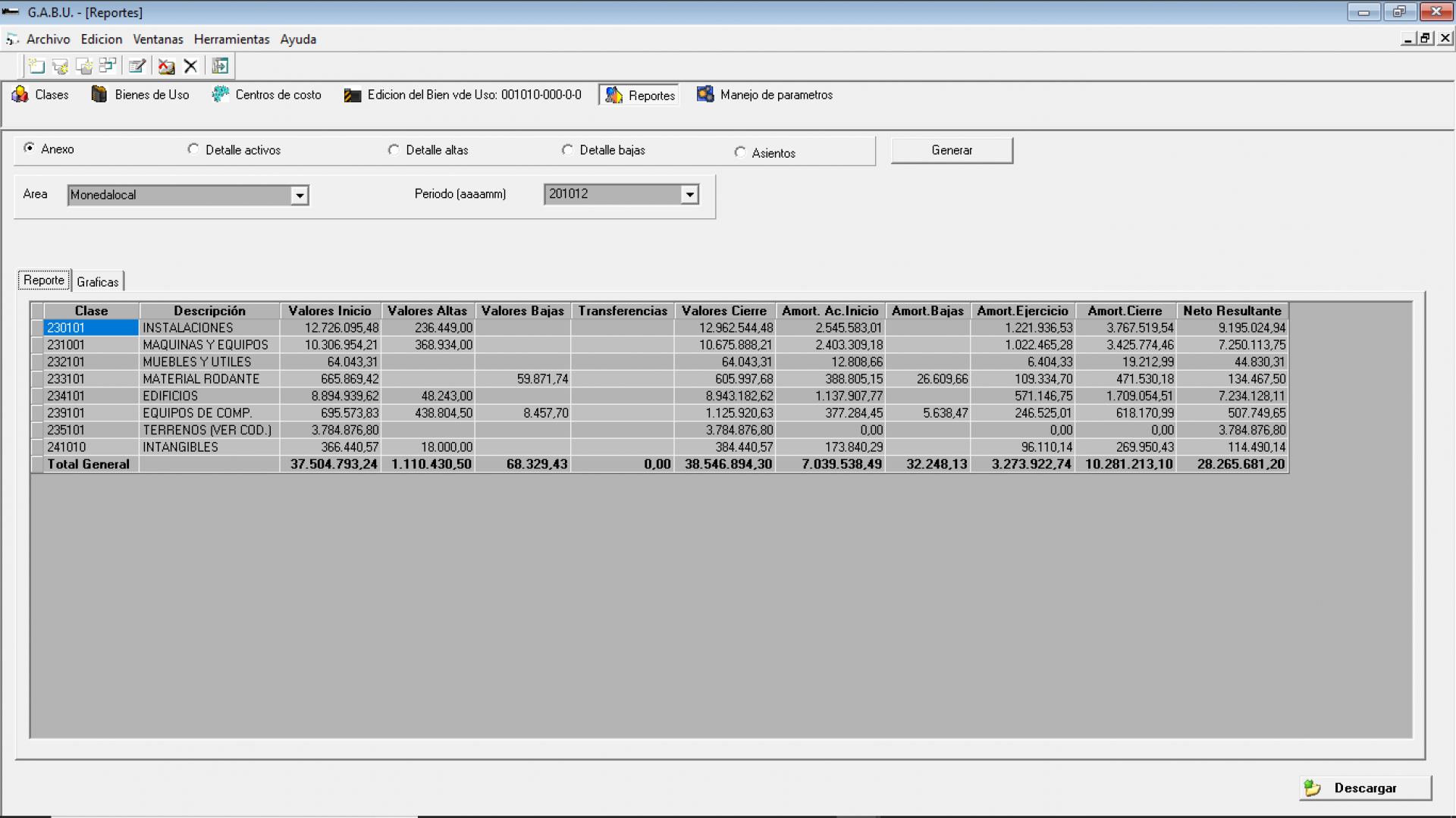This screenshot has width=1456, height=818.
Task: Select the EDIFICIOS row description cell
Action: [x=209, y=396]
